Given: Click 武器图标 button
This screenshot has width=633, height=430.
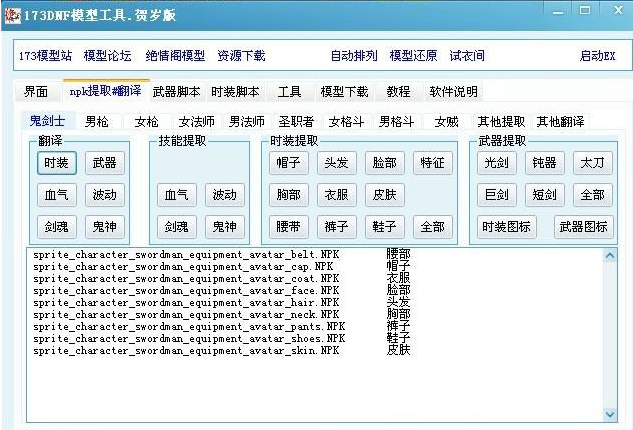Looking at the screenshot, I should coord(583,226).
